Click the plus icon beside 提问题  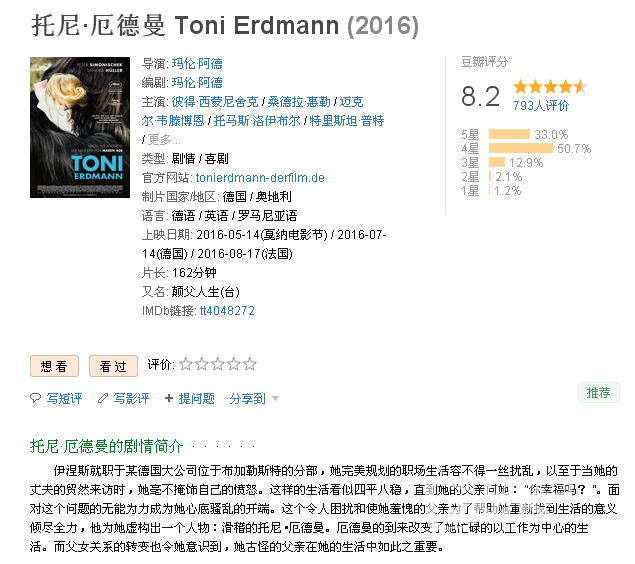(x=169, y=398)
